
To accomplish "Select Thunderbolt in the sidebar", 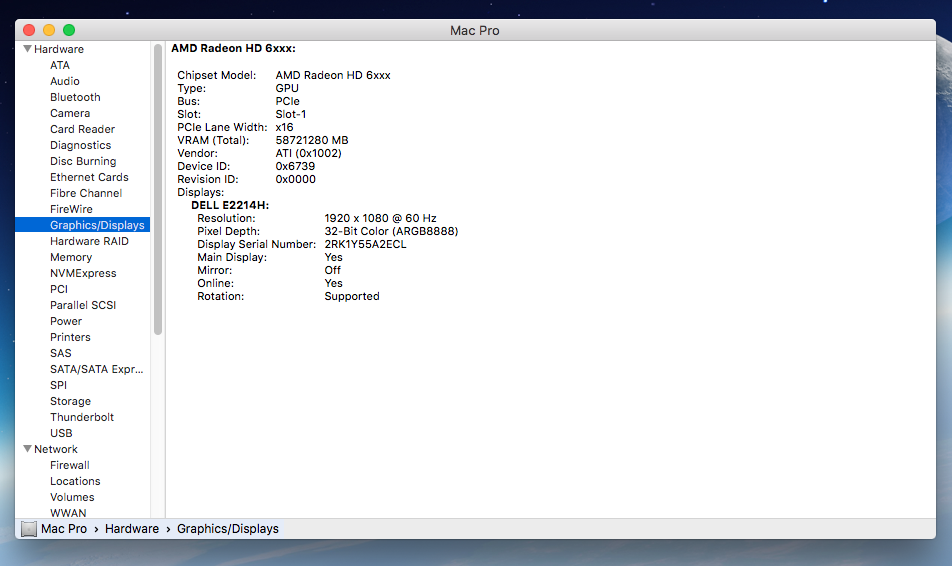I will pyautogui.click(x=82, y=417).
